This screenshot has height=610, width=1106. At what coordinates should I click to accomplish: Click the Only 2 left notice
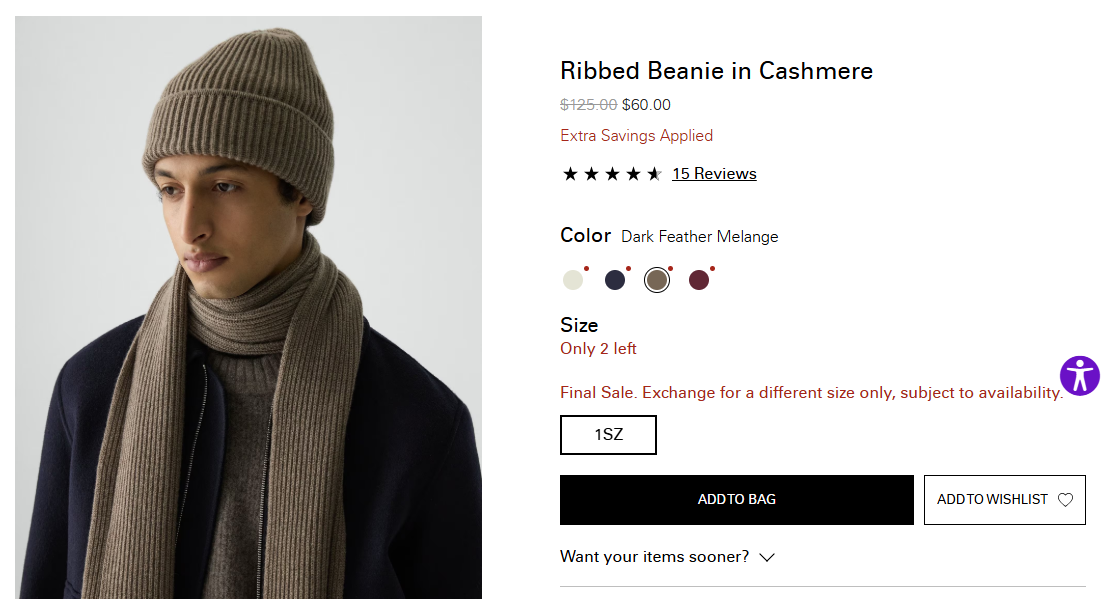point(598,349)
